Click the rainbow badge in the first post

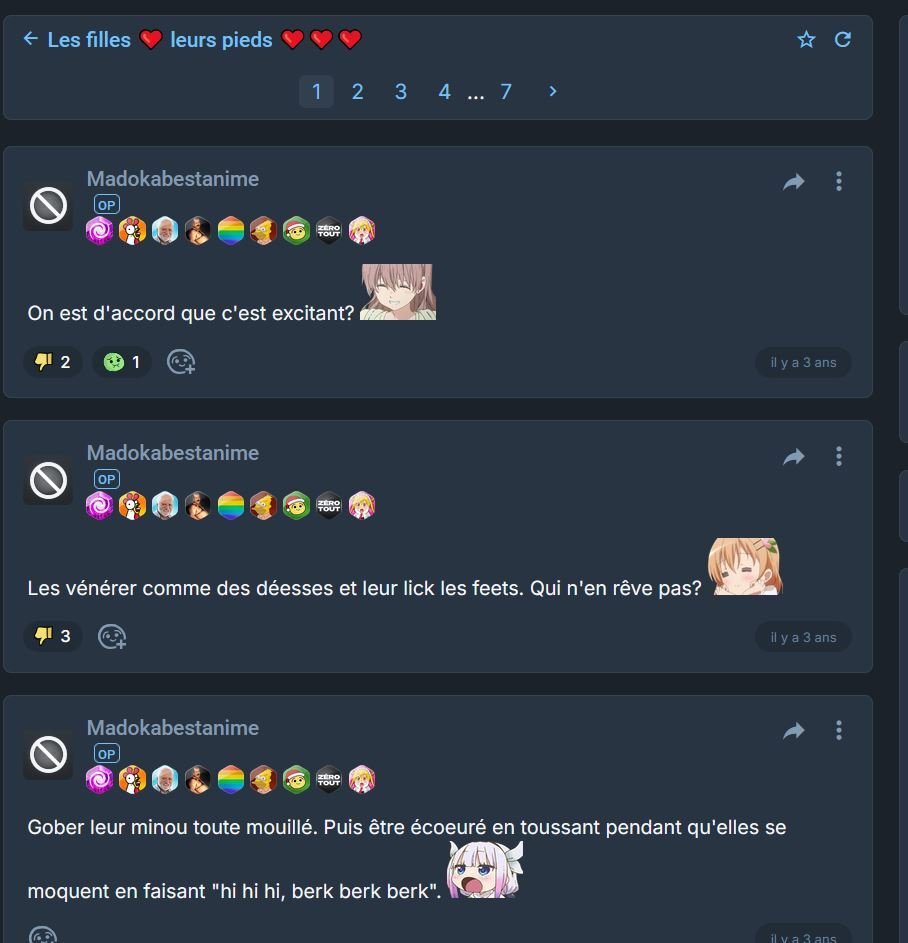[231, 231]
